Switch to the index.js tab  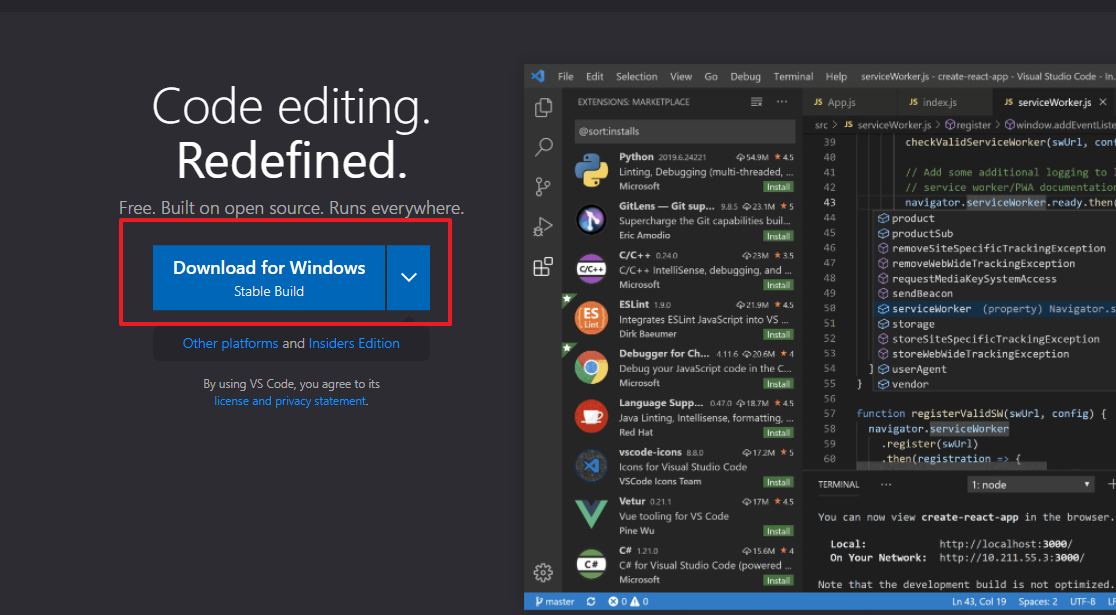[945, 102]
